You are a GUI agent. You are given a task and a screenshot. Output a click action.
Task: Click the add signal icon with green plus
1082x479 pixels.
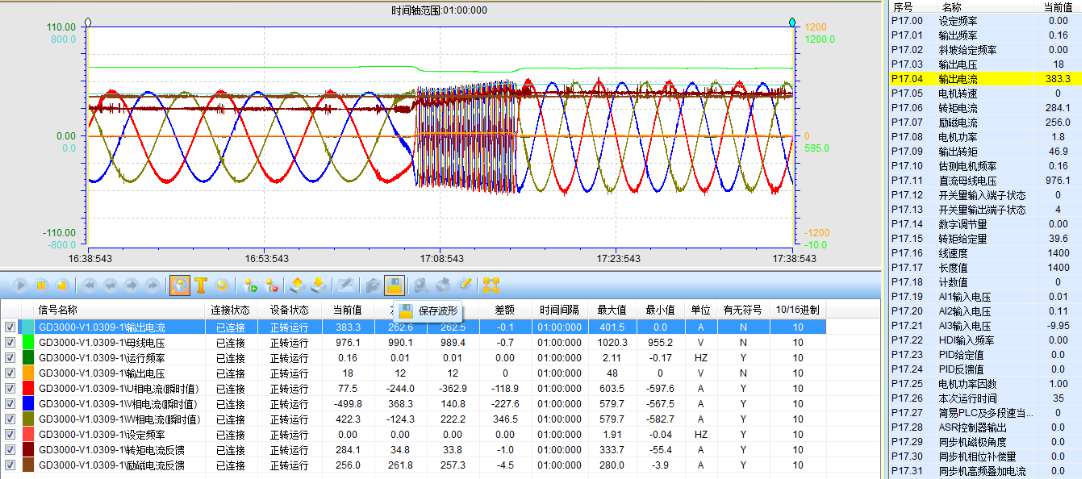251,285
